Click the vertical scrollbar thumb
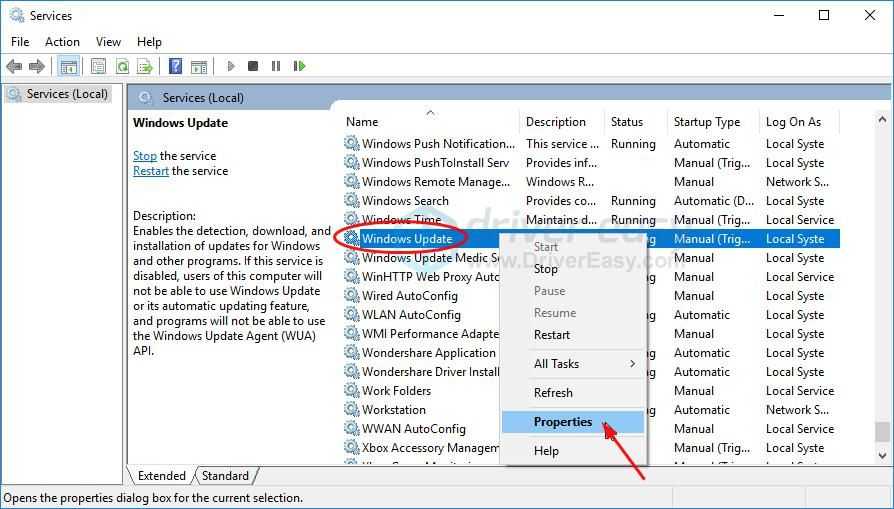The height and width of the screenshot is (509, 894). click(882, 431)
